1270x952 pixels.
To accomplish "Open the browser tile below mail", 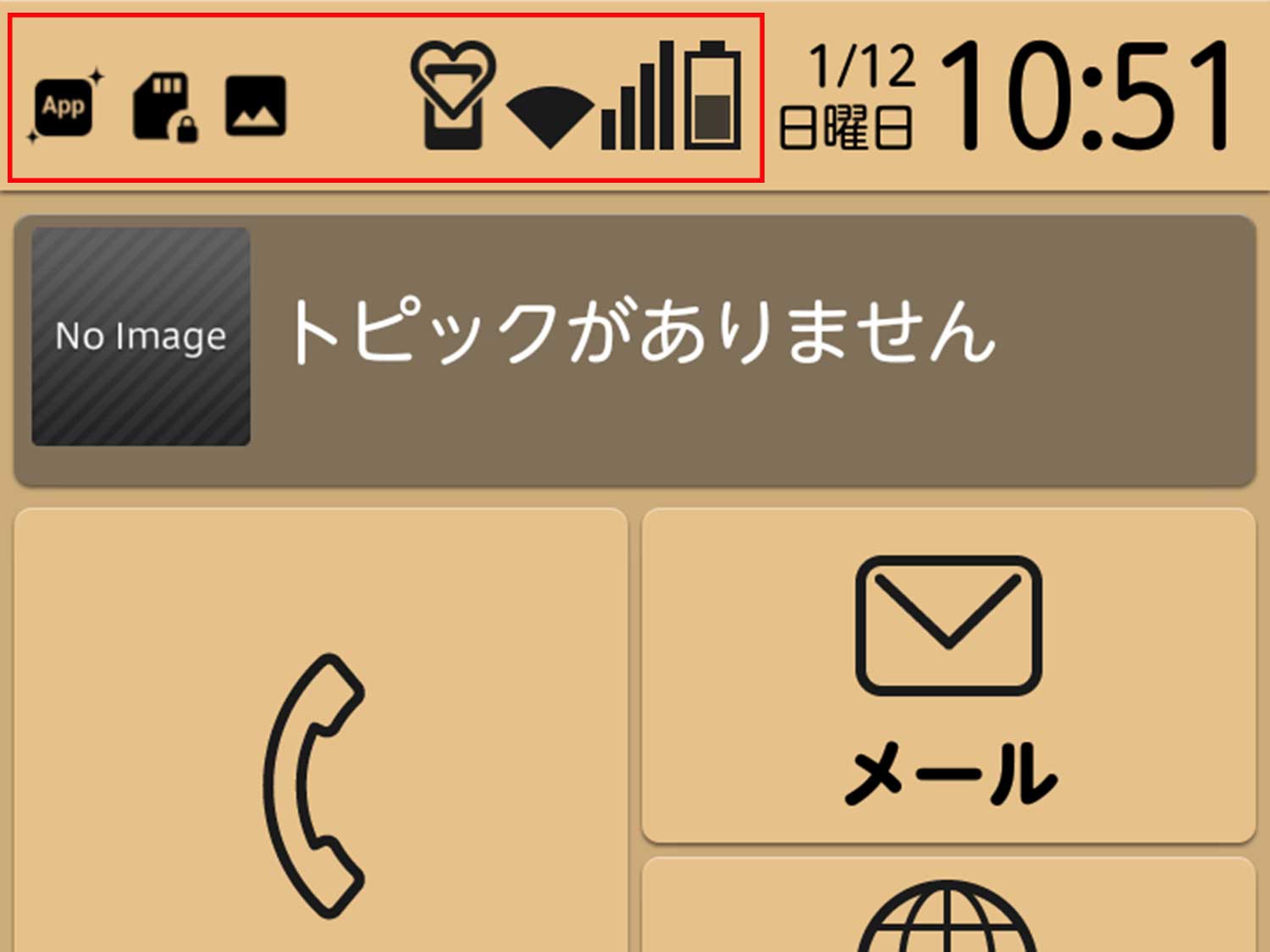I will click(x=948, y=905).
